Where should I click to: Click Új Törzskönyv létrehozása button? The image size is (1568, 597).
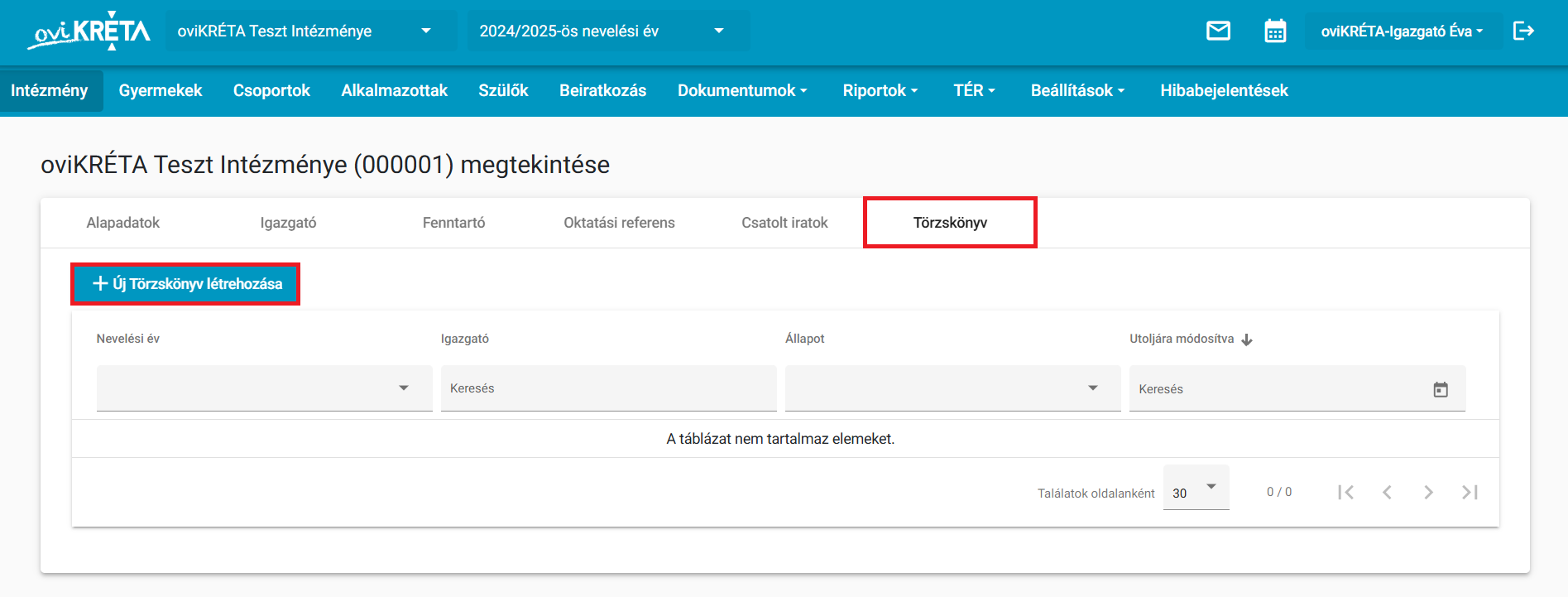point(185,284)
